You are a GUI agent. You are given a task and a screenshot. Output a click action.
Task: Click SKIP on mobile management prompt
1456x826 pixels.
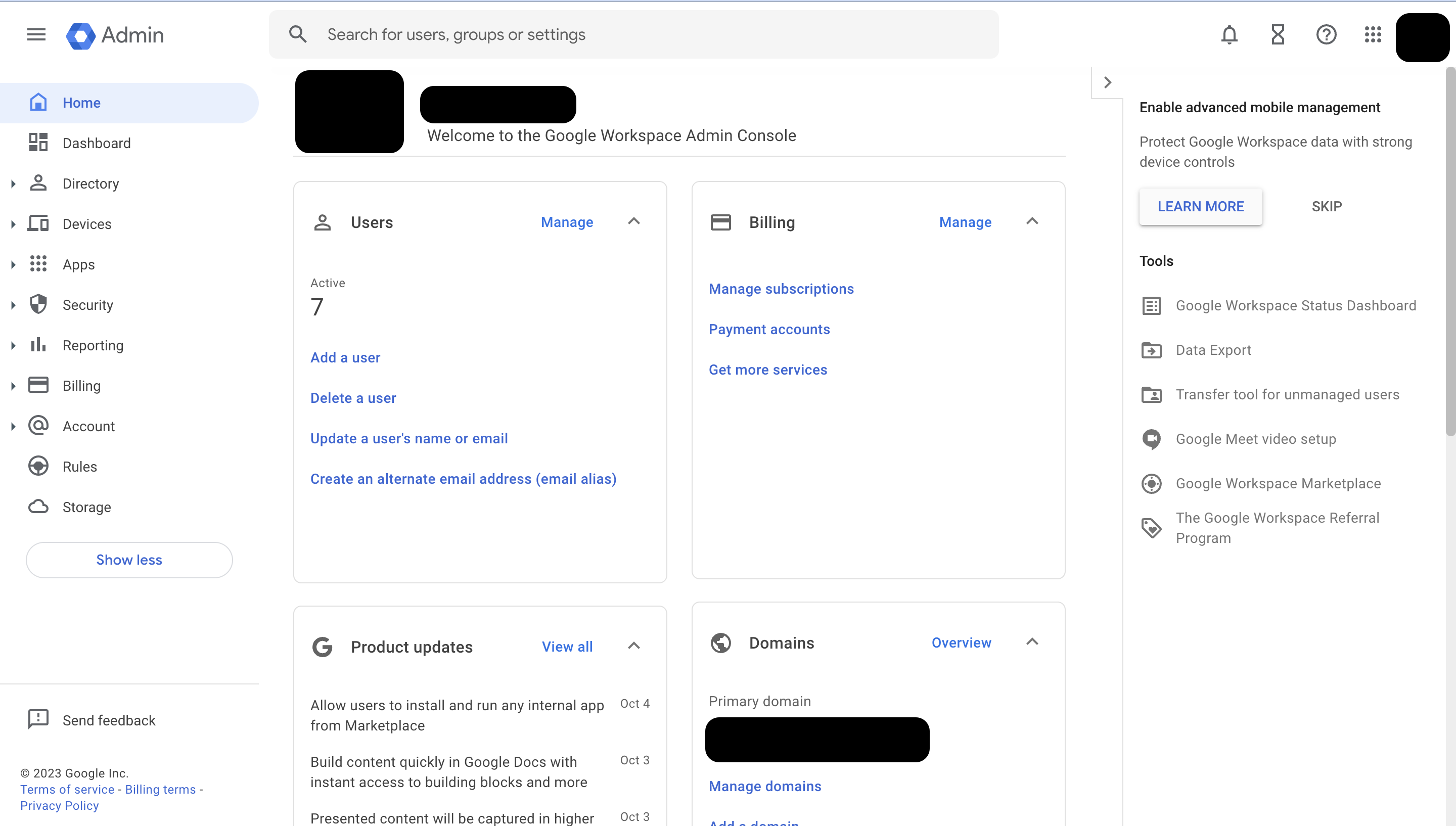click(x=1327, y=206)
